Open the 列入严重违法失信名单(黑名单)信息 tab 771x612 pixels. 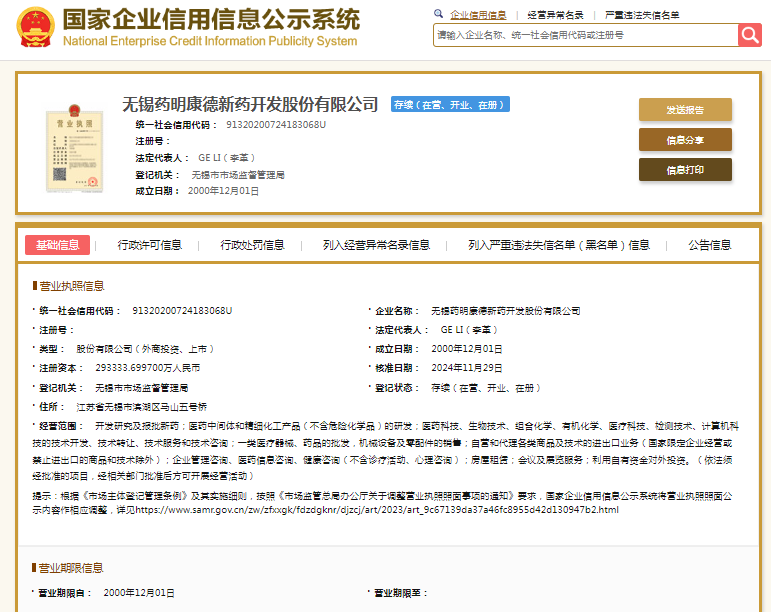559,245
